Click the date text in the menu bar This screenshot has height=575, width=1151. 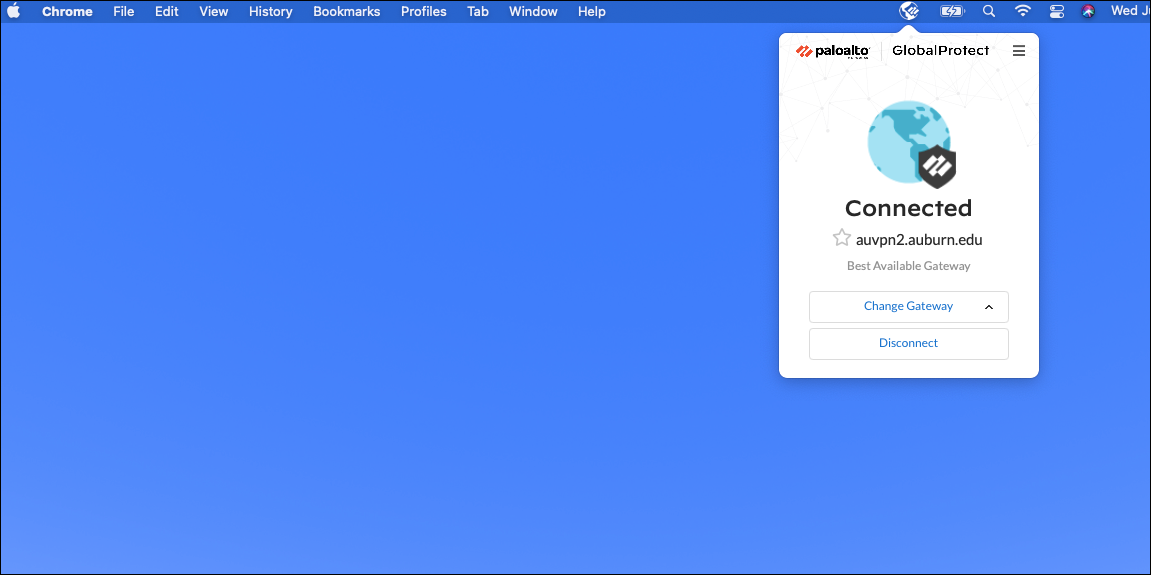1130,11
